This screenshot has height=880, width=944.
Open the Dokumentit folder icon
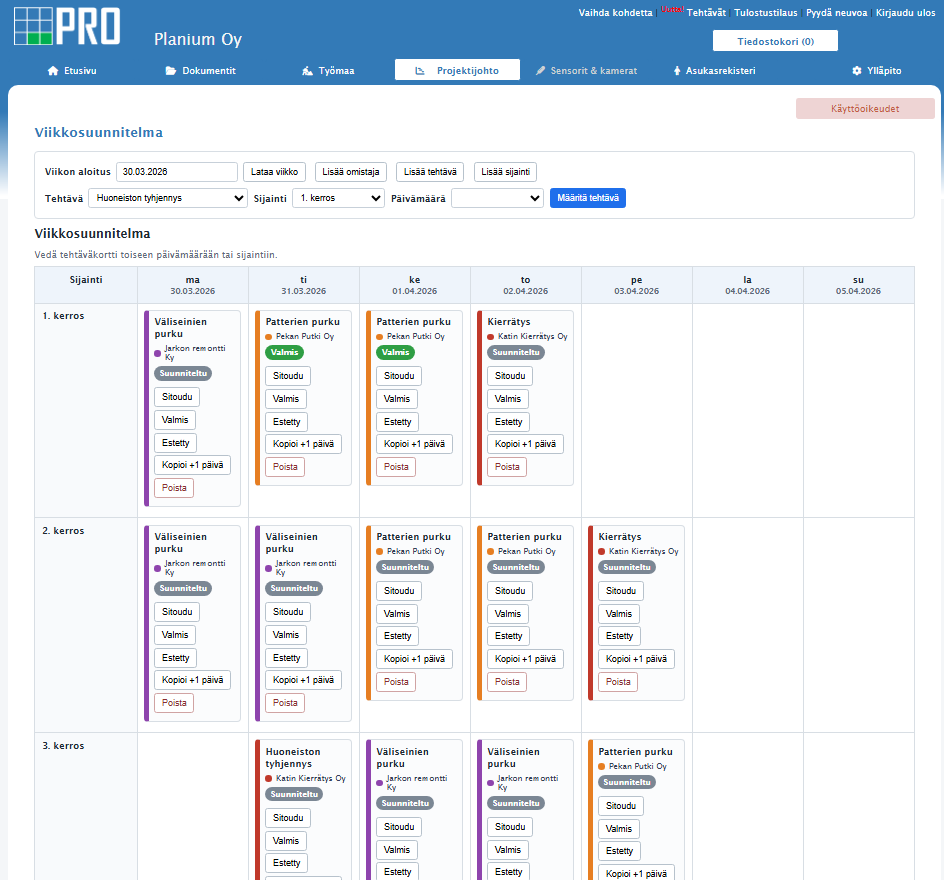[x=170, y=70]
